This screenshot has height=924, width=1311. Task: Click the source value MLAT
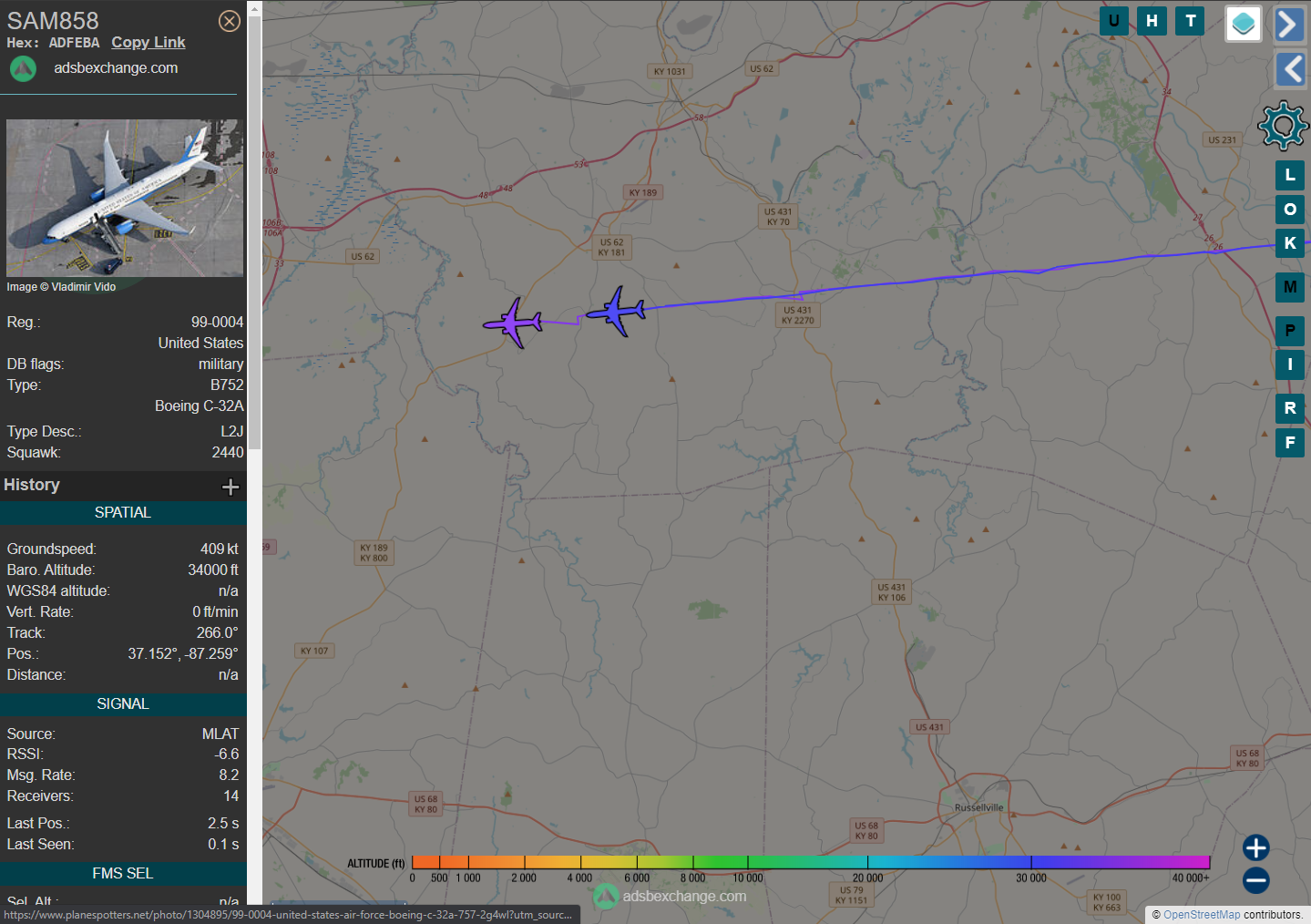coord(220,734)
